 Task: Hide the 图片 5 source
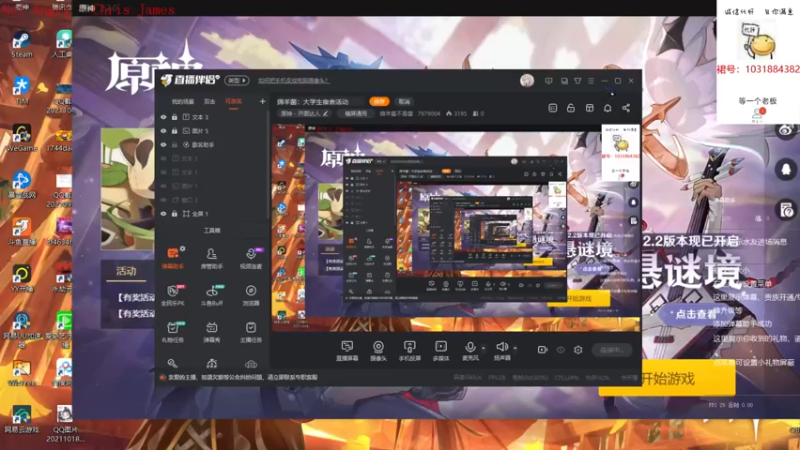(163, 131)
